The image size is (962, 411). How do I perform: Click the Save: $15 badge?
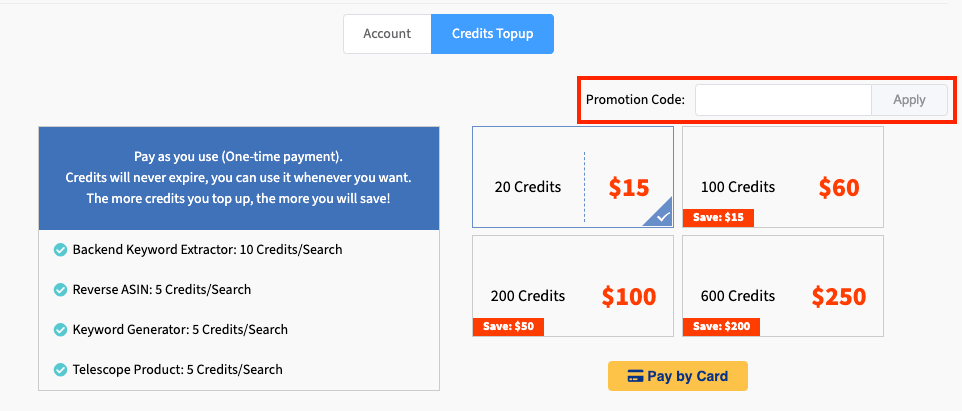[x=718, y=218]
